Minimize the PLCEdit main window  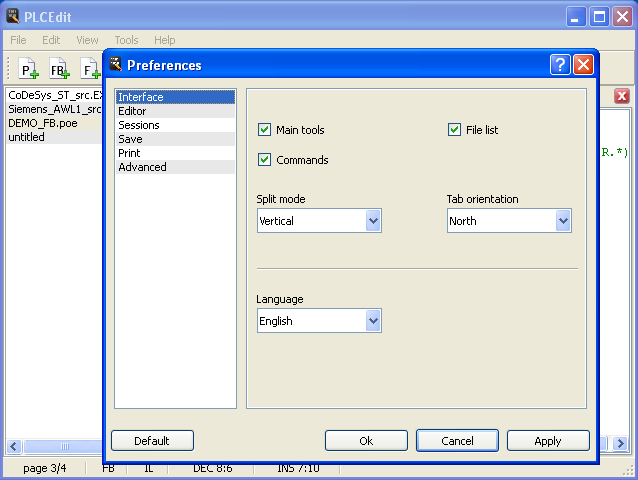(575, 17)
